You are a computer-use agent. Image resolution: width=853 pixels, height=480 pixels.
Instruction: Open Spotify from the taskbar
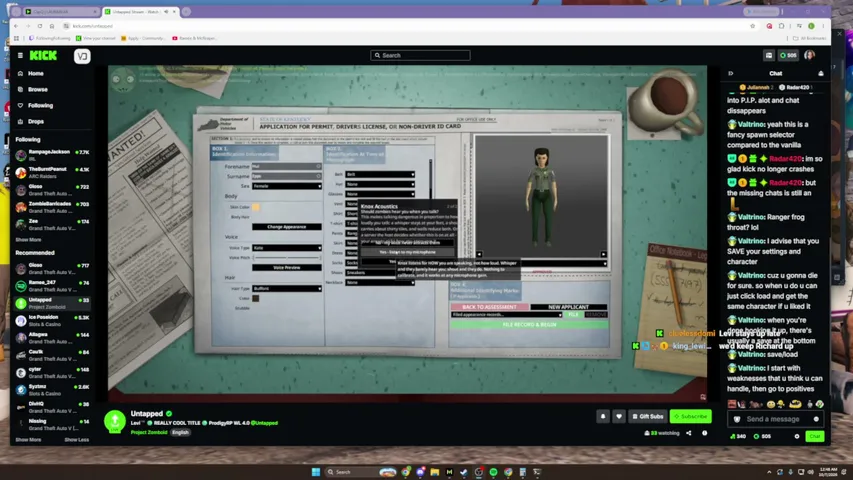(x=493, y=472)
